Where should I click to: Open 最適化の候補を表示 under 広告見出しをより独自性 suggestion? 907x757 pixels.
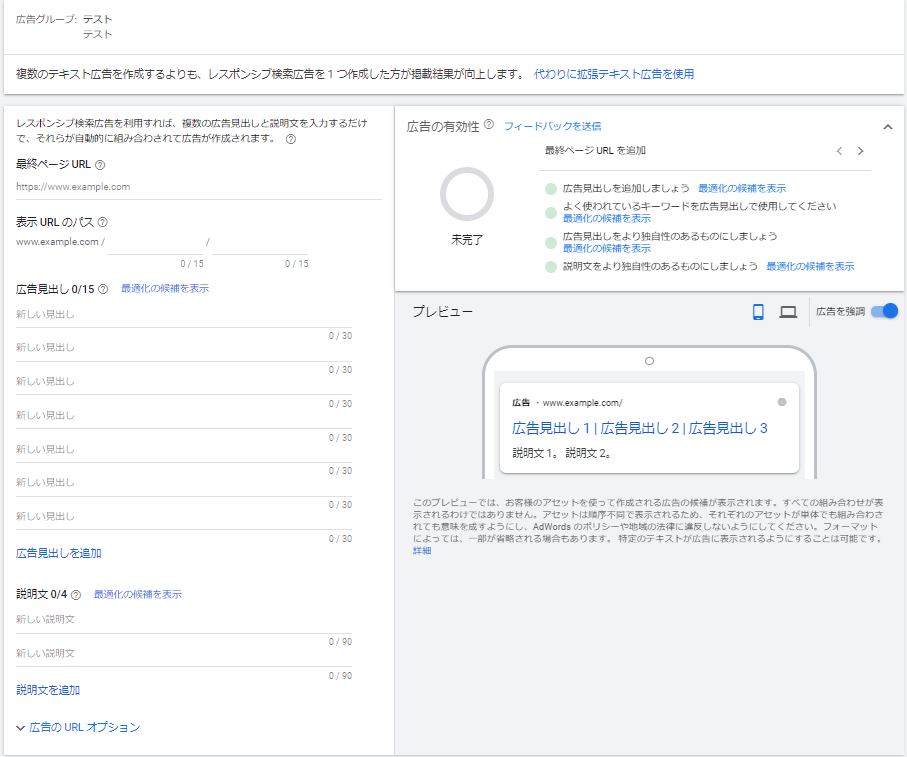(607, 249)
